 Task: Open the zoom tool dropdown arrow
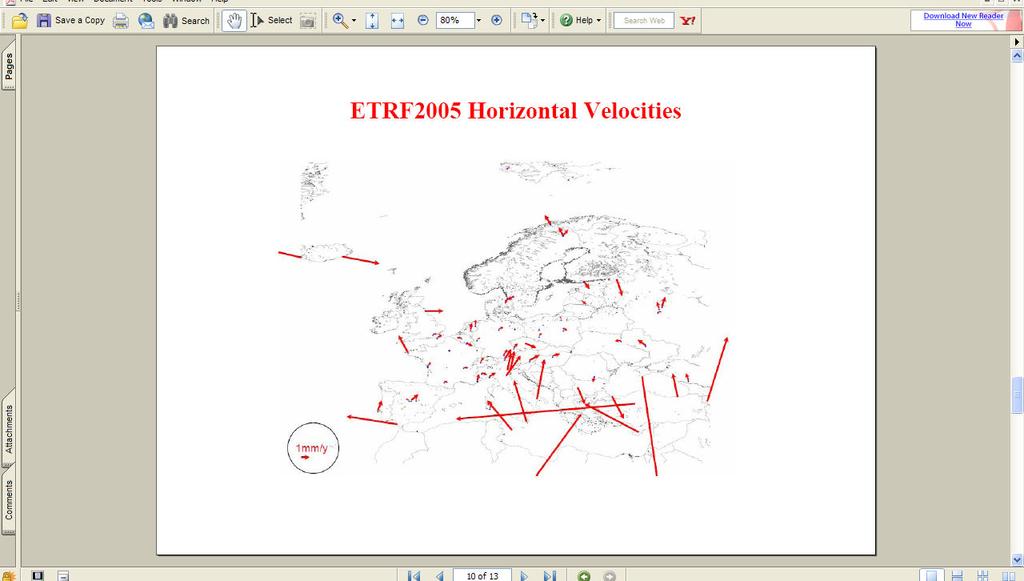pos(354,21)
